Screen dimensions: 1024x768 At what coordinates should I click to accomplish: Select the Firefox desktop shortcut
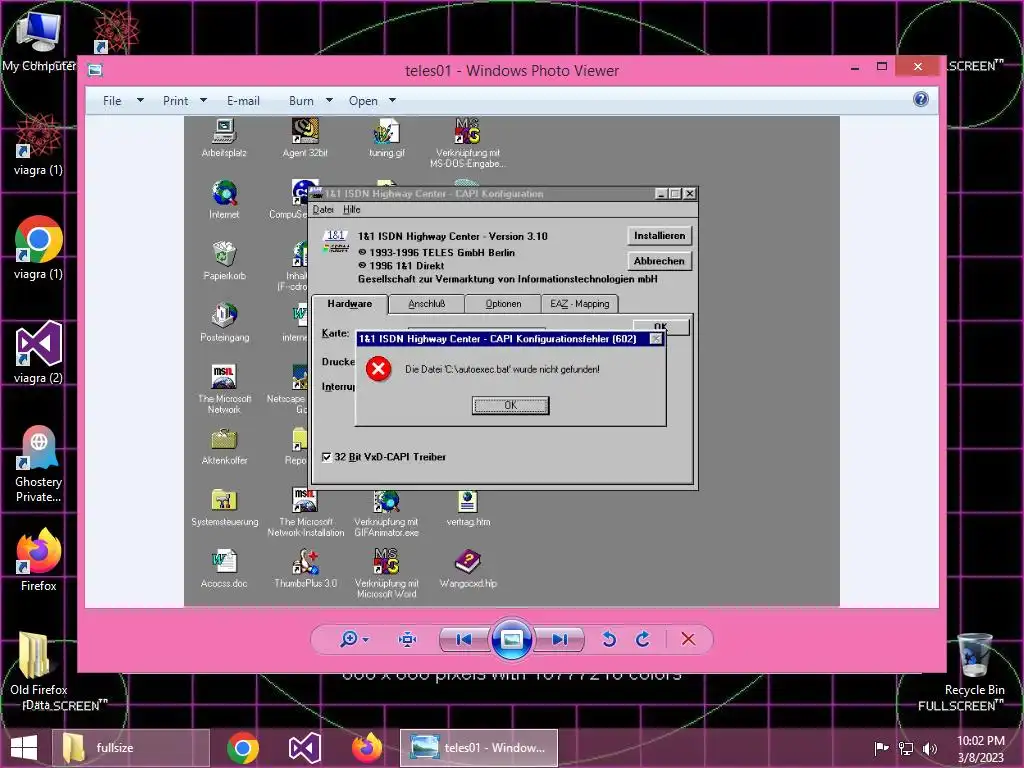(39, 560)
